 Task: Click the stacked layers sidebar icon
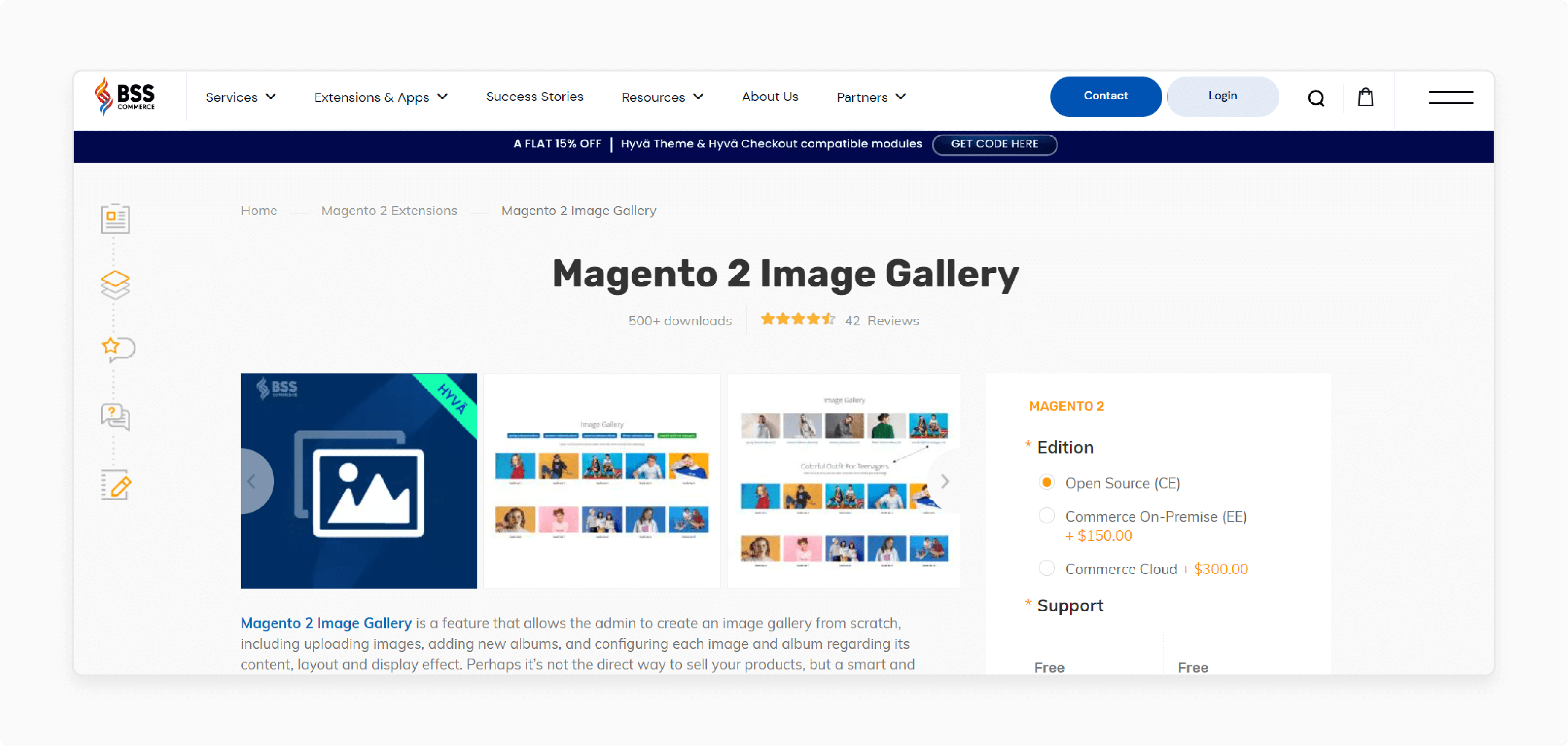click(115, 285)
